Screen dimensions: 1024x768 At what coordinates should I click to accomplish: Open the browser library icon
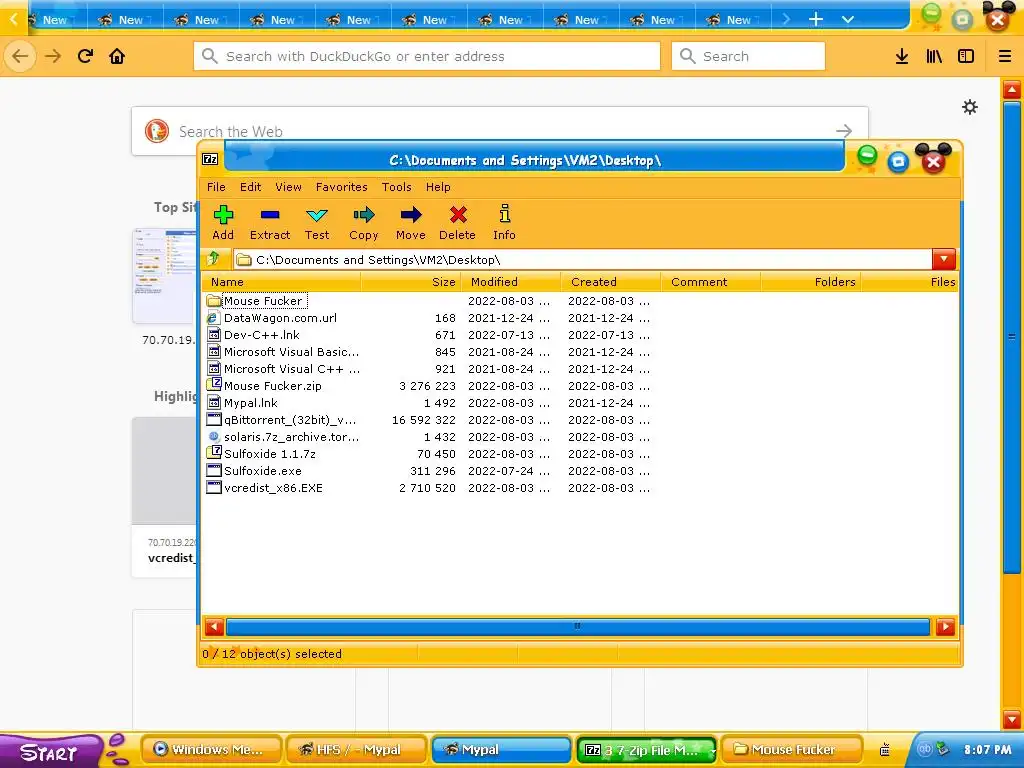(934, 56)
